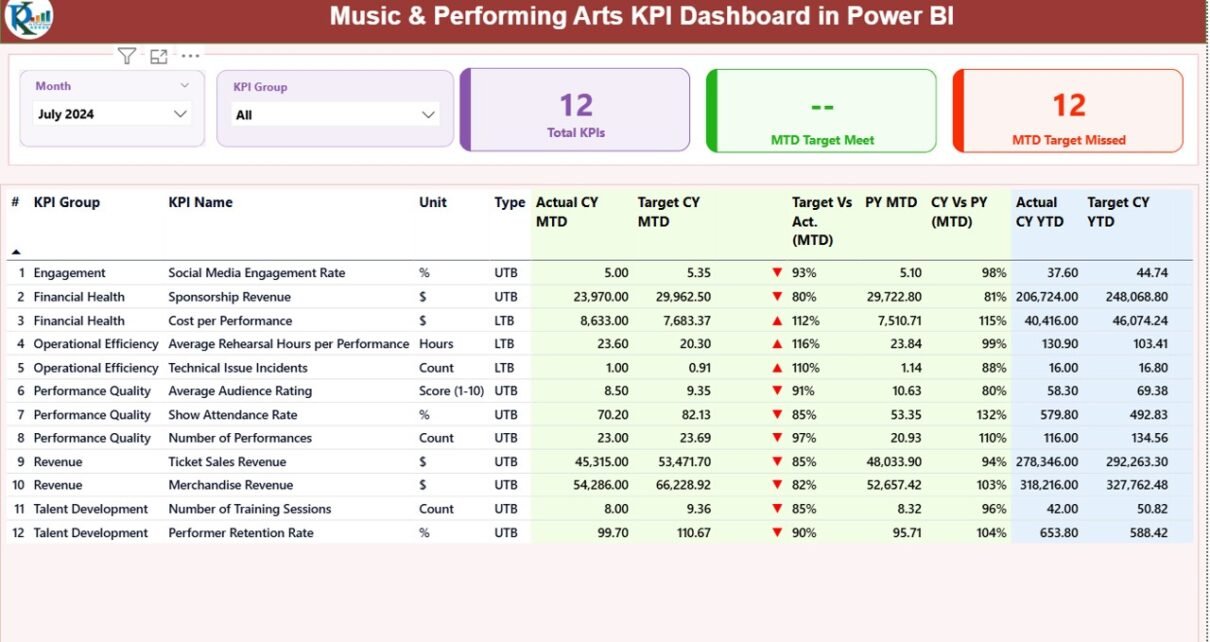Select the Ticket Sales Revenue row
The width and height of the screenshot is (1210, 642).
(x=227, y=462)
